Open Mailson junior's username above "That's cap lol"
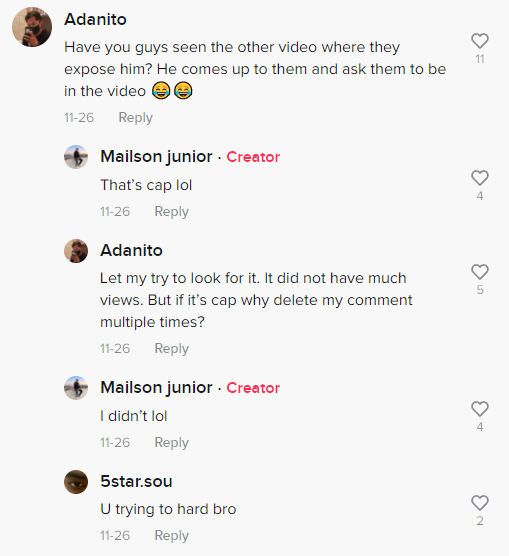Screen dimensions: 509x556 point(156,156)
